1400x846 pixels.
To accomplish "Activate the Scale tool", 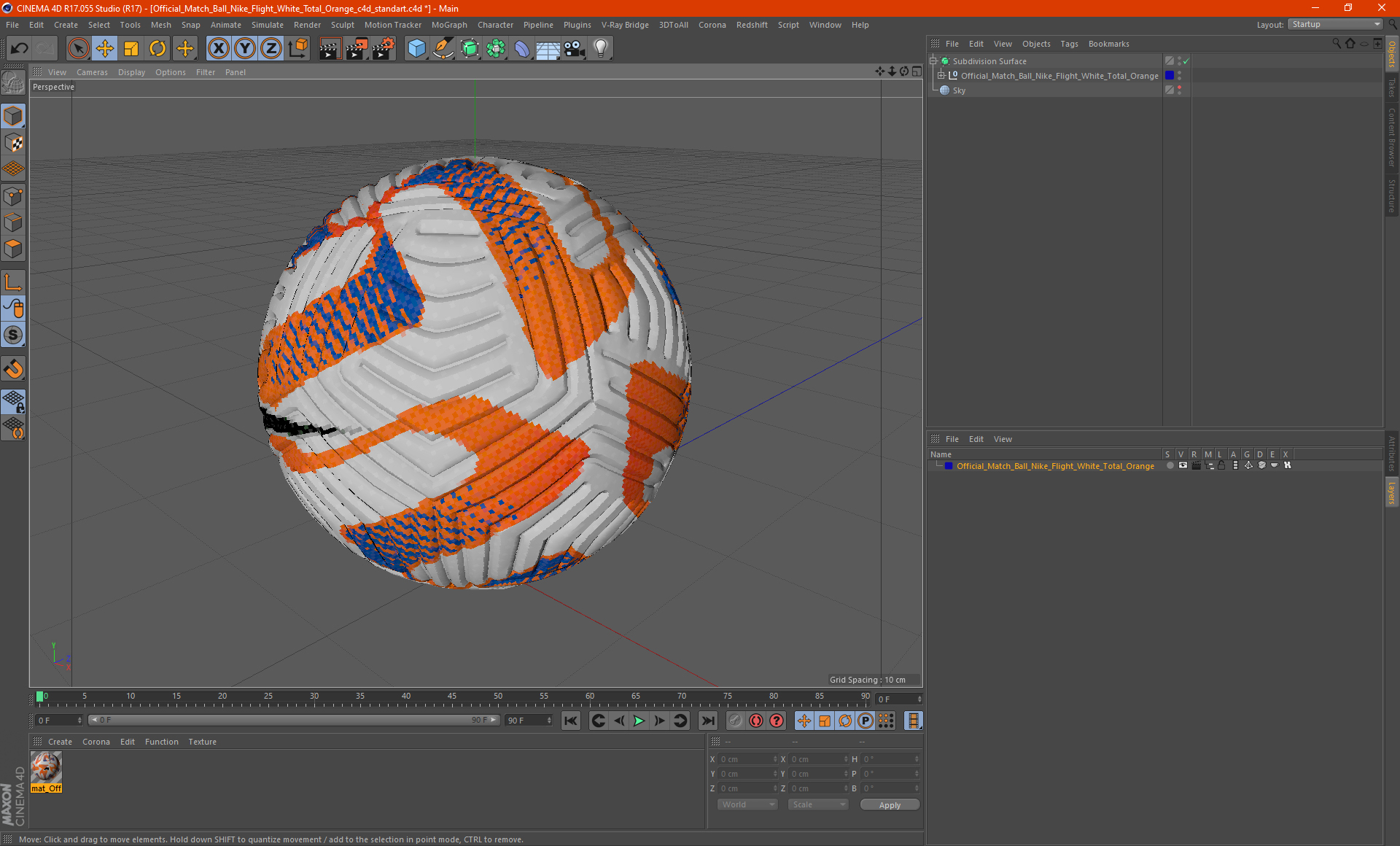I will 131,49.
